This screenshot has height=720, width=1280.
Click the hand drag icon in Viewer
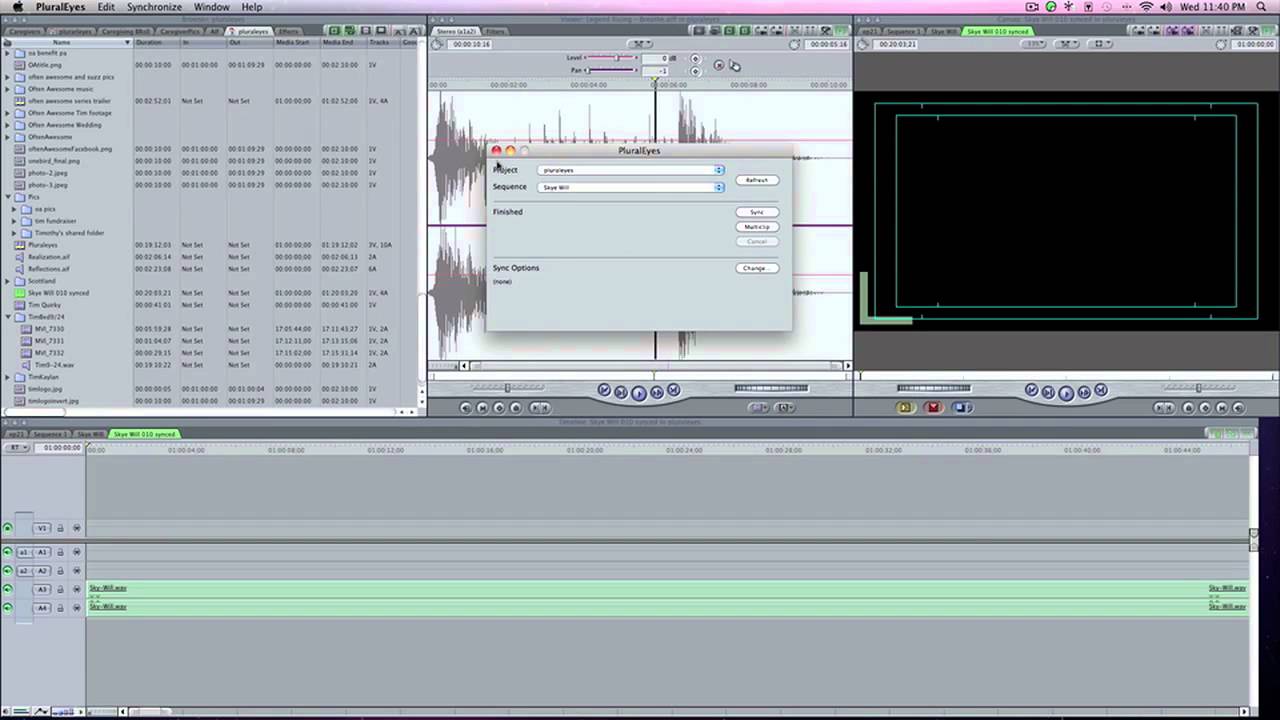(x=735, y=66)
